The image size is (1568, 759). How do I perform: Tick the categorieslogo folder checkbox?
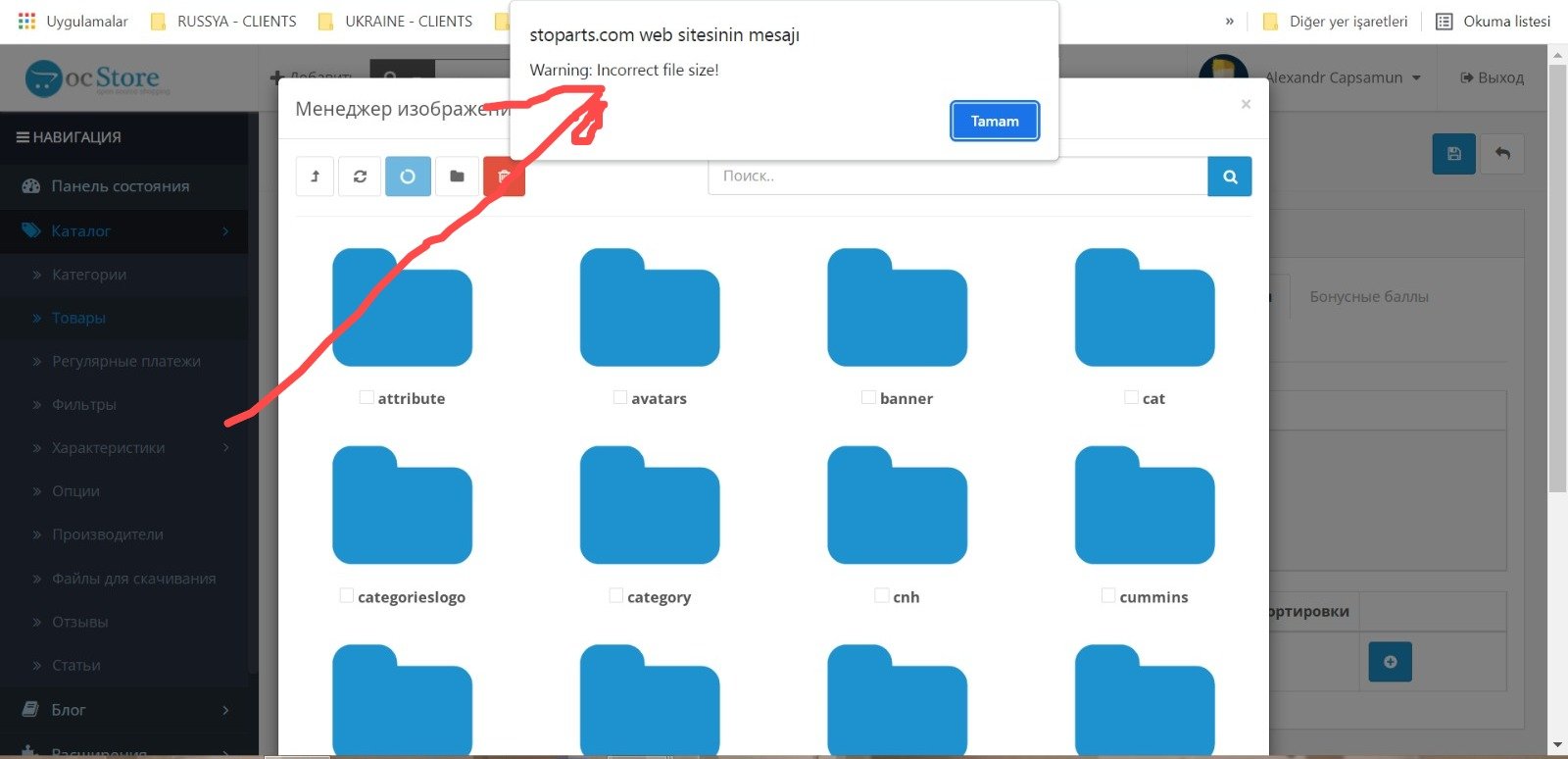coord(346,595)
